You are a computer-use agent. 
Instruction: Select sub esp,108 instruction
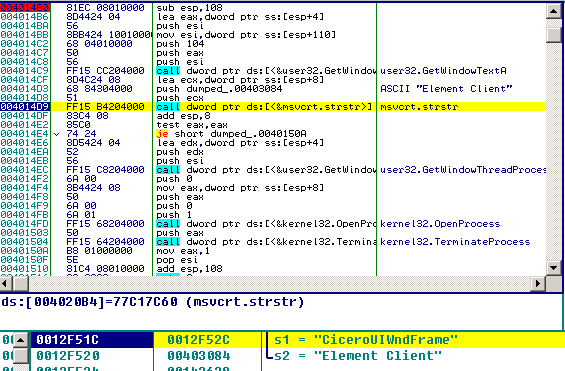coord(189,8)
